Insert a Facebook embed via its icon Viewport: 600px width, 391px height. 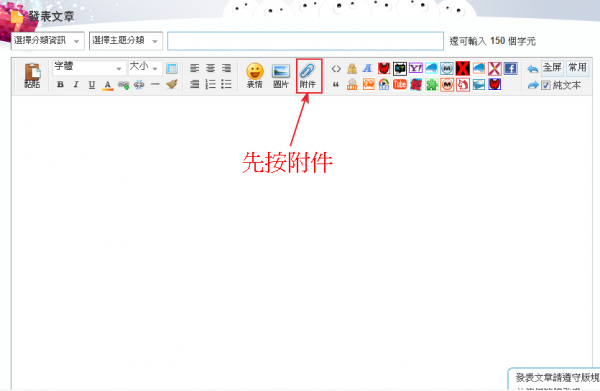click(510, 68)
